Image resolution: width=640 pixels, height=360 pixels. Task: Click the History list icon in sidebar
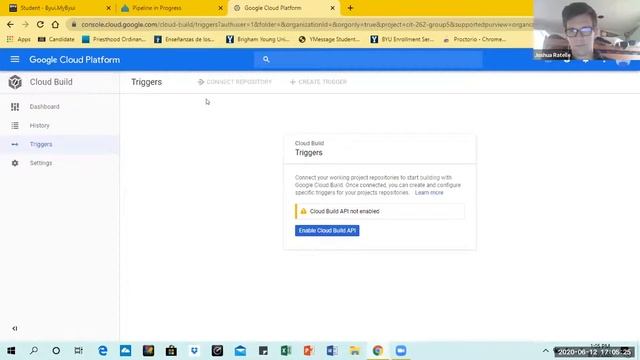[15, 125]
